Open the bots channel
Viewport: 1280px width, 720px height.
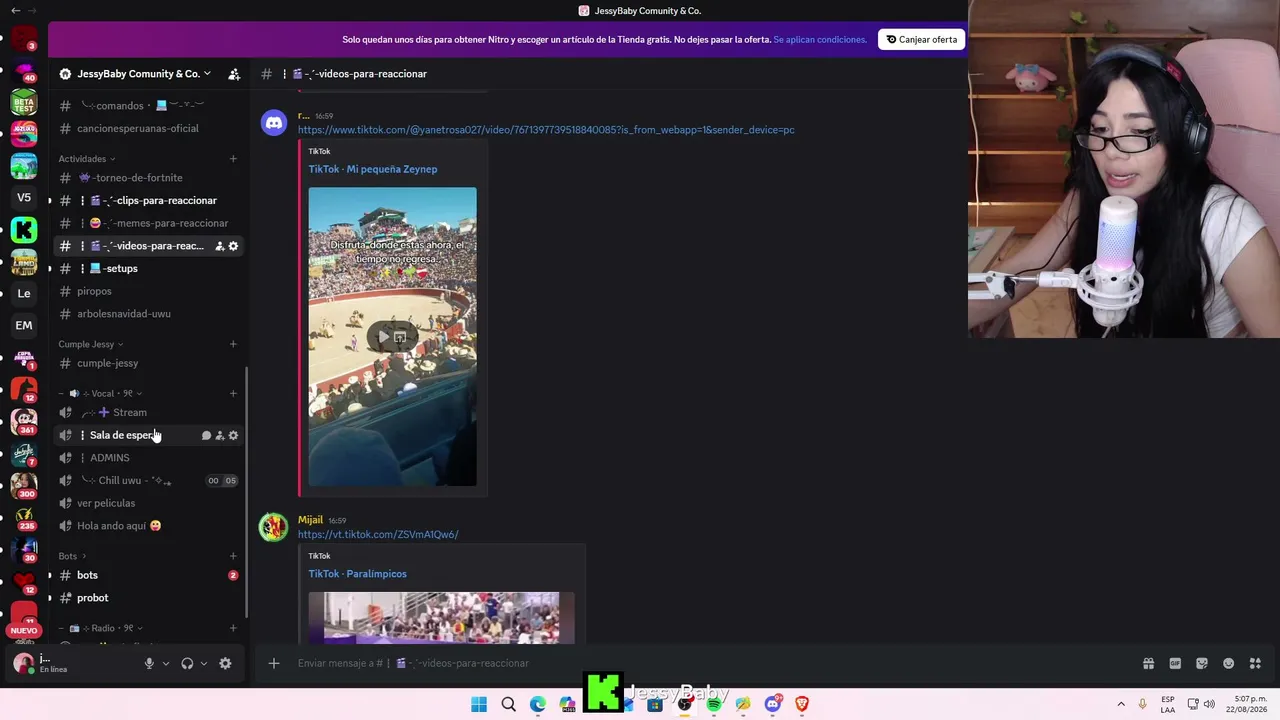(x=147, y=575)
